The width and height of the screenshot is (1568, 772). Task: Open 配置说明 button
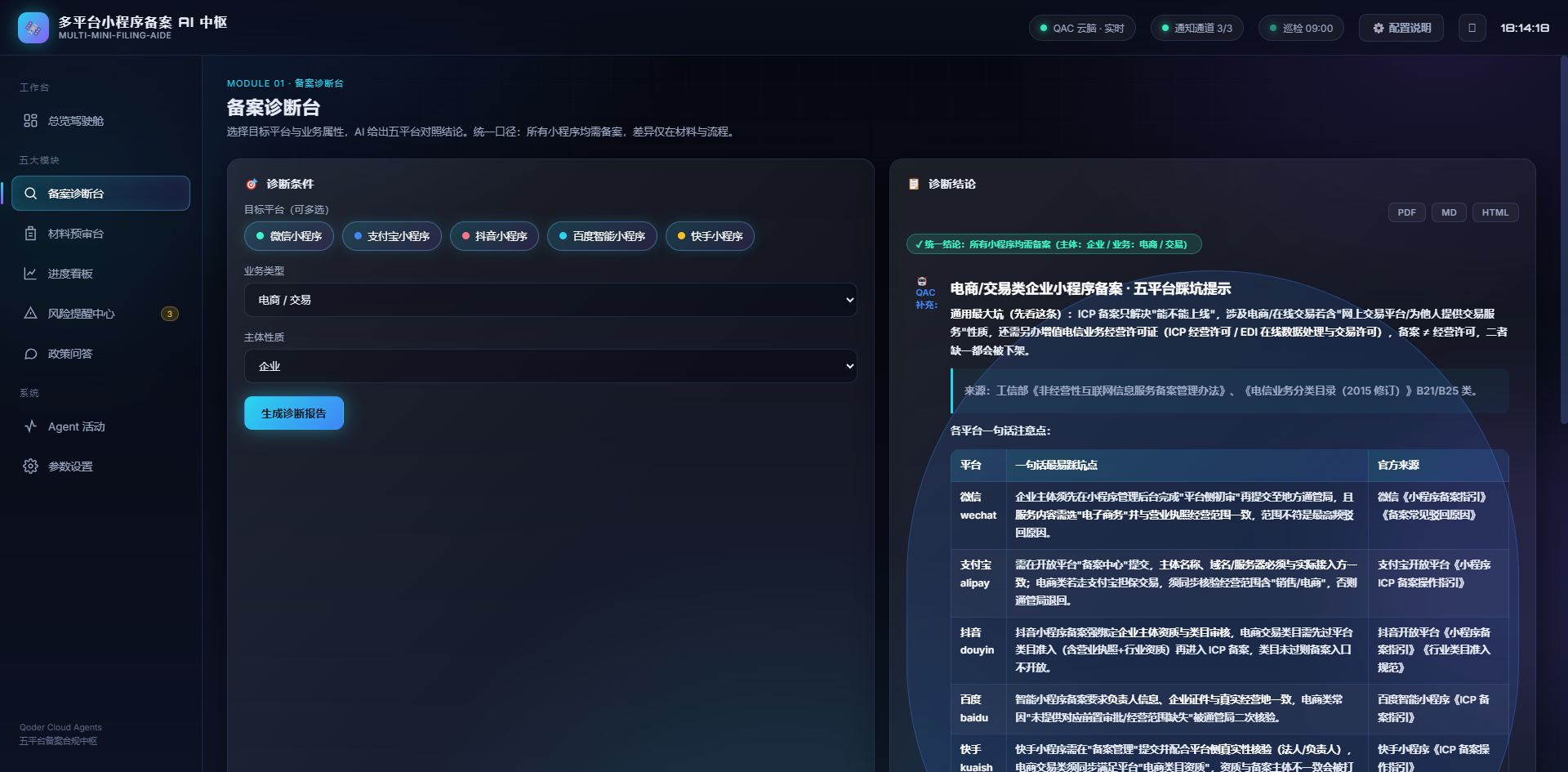(x=1401, y=28)
